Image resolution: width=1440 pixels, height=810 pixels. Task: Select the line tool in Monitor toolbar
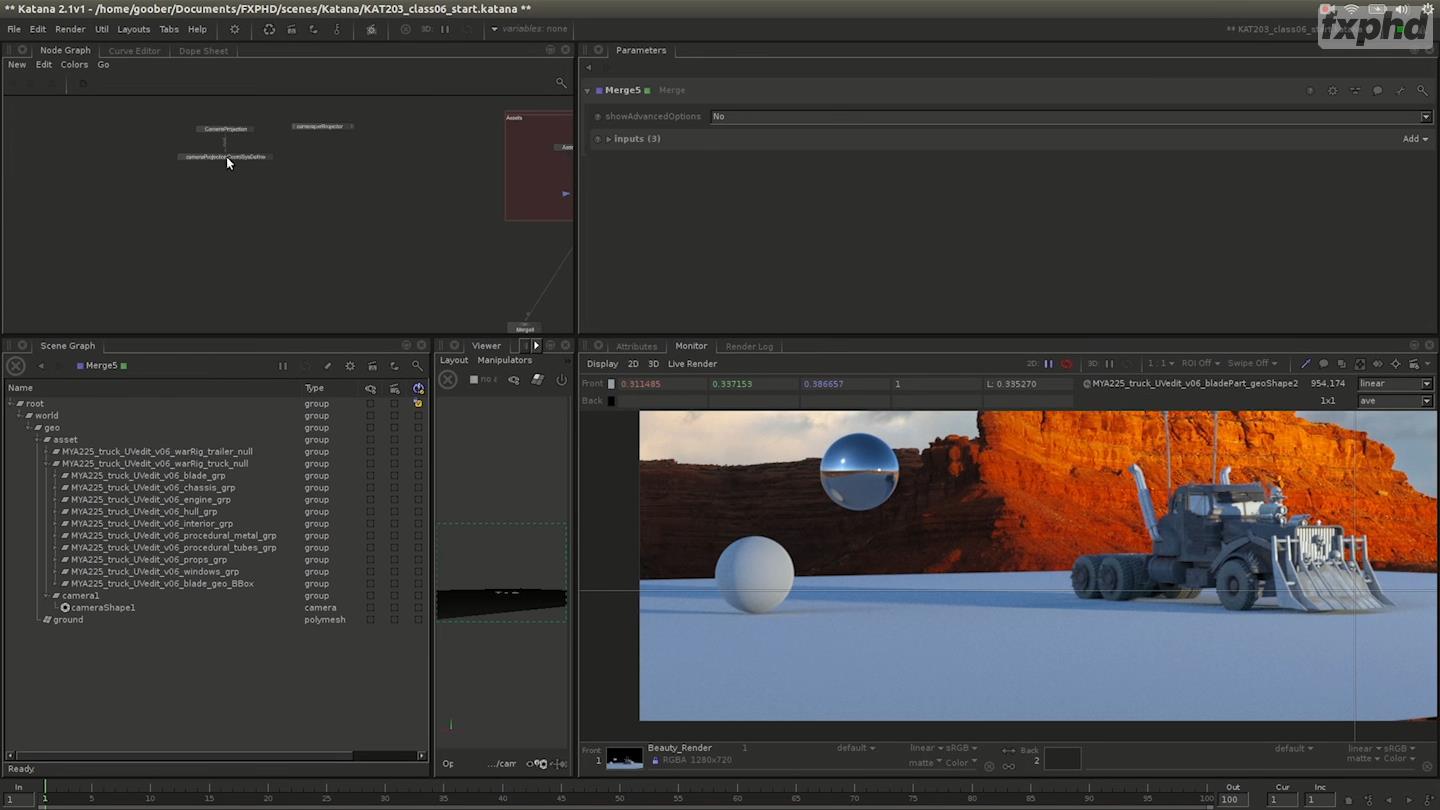click(1305, 364)
